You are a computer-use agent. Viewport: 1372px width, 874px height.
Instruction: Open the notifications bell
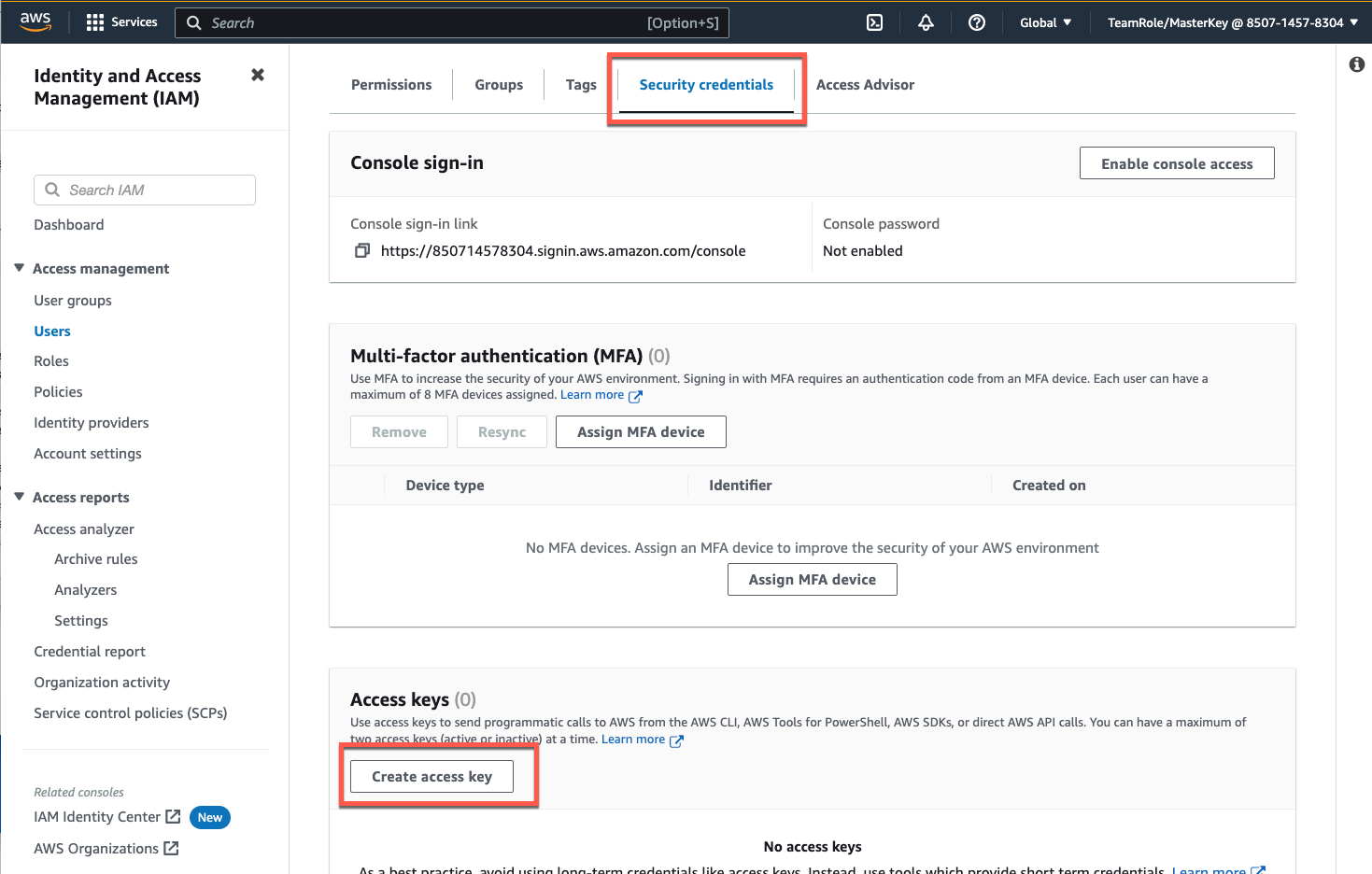(926, 22)
